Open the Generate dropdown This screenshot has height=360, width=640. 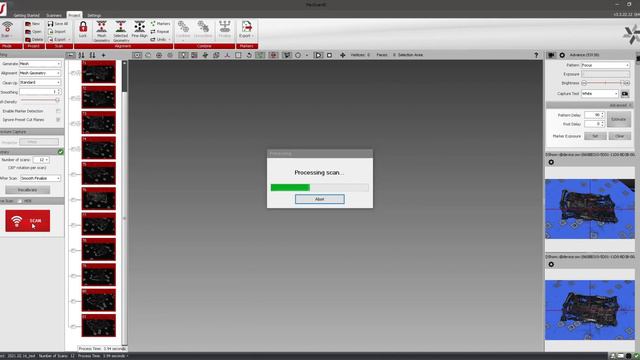point(40,64)
